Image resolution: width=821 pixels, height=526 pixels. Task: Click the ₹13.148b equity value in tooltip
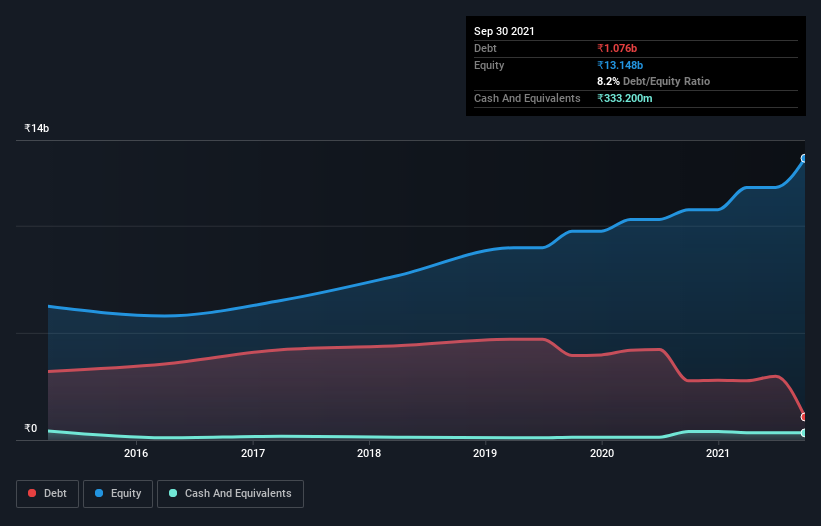pos(620,65)
